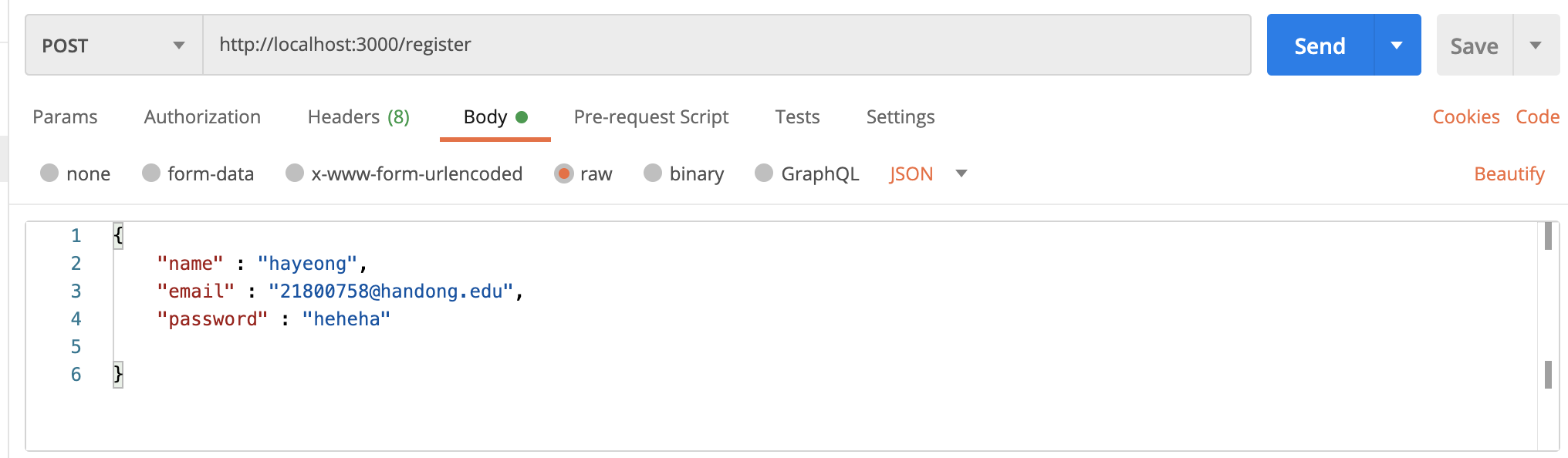1568x458 pixels.
Task: Open the request Settings tab
Action: [901, 116]
